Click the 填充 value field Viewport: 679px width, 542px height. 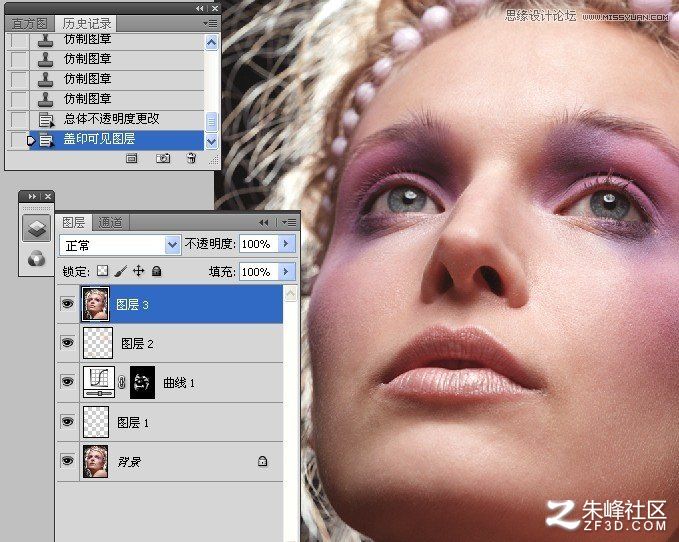[x=259, y=272]
